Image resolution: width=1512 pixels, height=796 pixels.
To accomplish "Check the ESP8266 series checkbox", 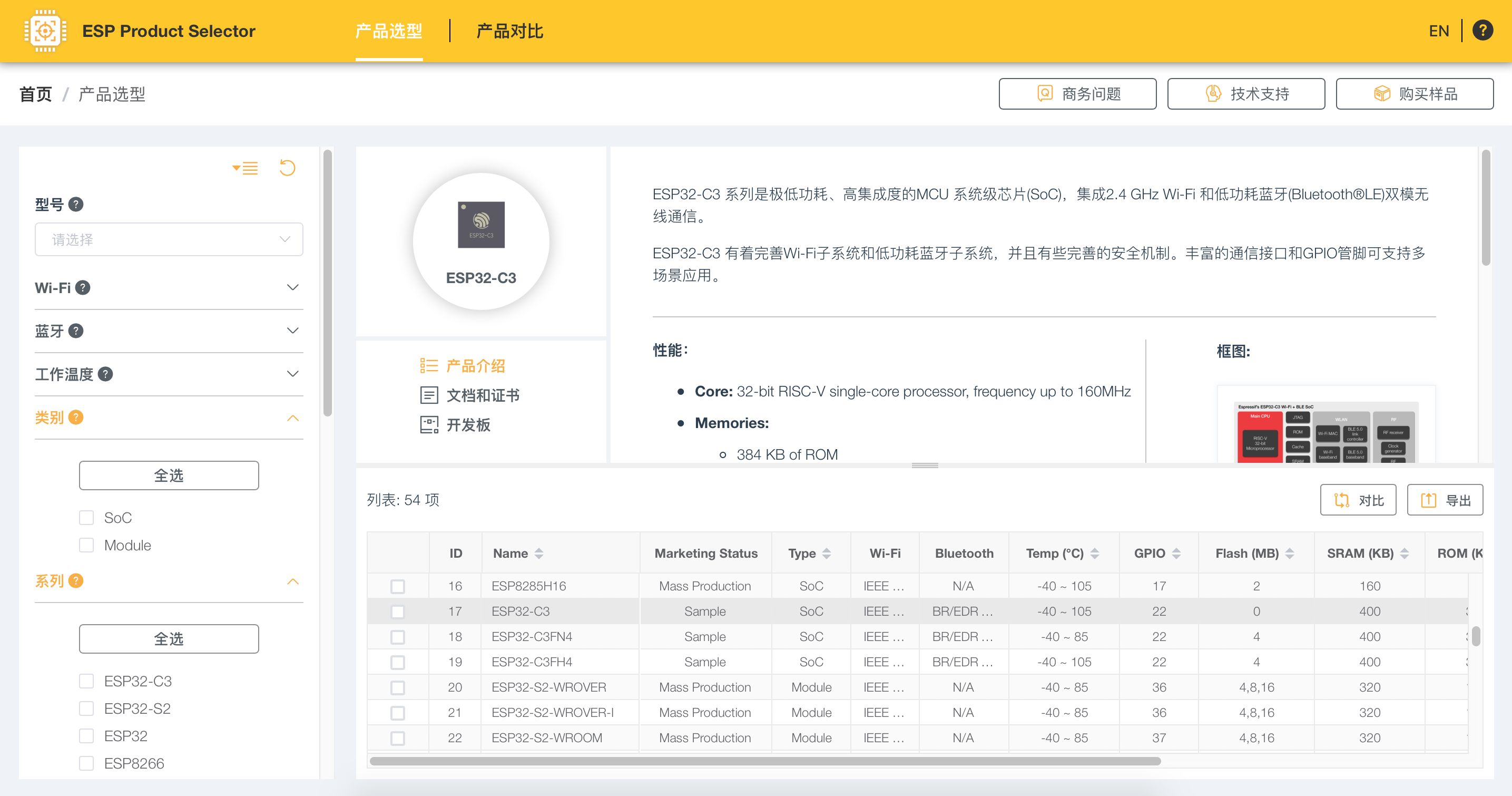I will pos(86,763).
